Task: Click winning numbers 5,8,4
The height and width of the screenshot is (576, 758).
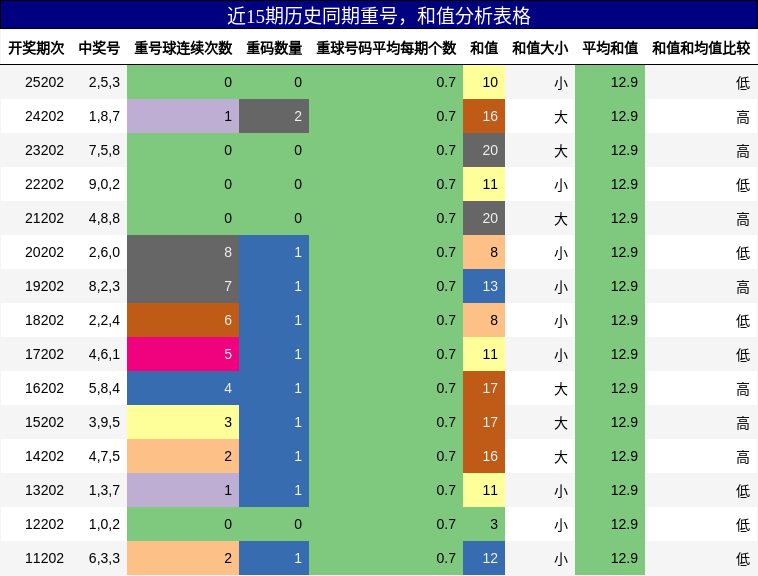Action: [x=104, y=389]
